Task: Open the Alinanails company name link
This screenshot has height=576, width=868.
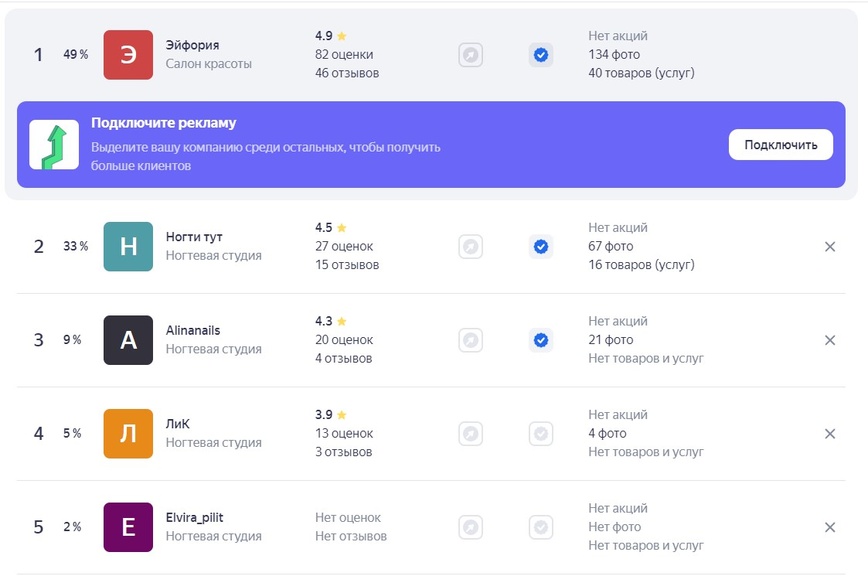Action: pos(193,330)
